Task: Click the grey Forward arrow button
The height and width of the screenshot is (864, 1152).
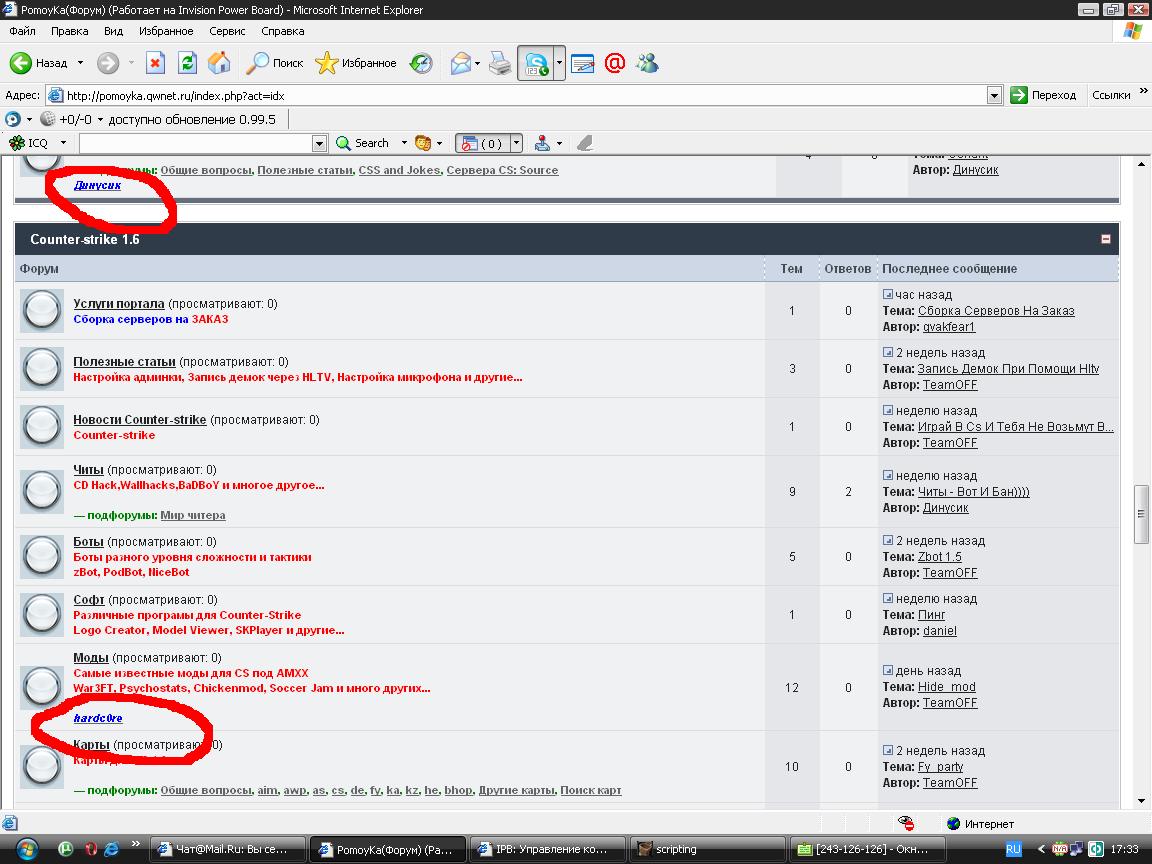Action: coord(108,63)
